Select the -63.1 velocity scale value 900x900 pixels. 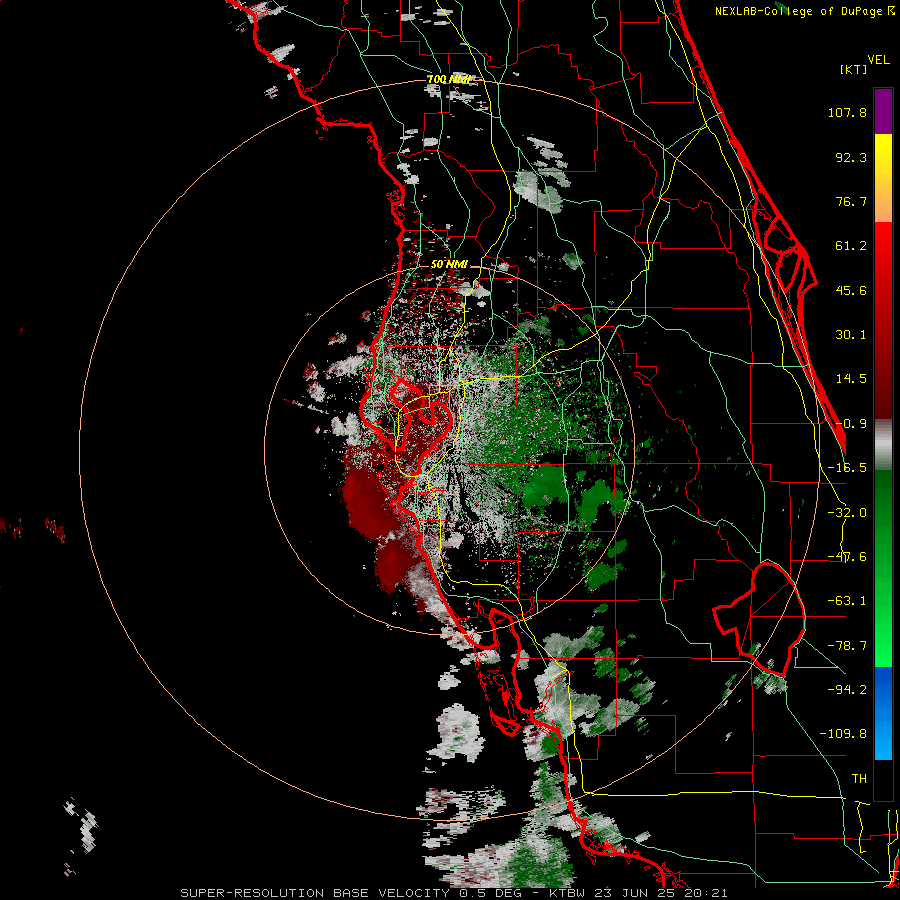(x=847, y=601)
